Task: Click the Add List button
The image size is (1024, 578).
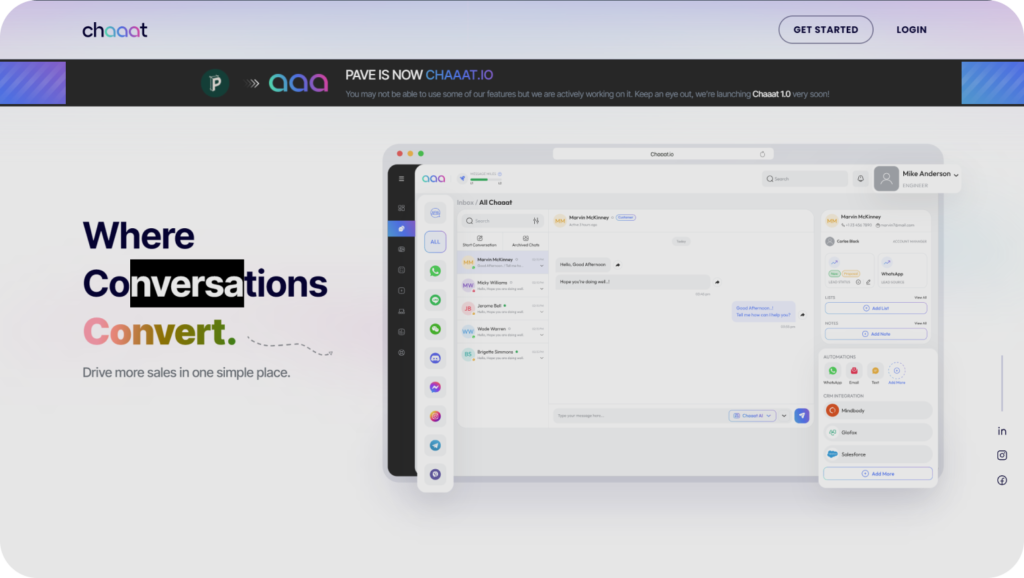Action: pyautogui.click(x=876, y=308)
